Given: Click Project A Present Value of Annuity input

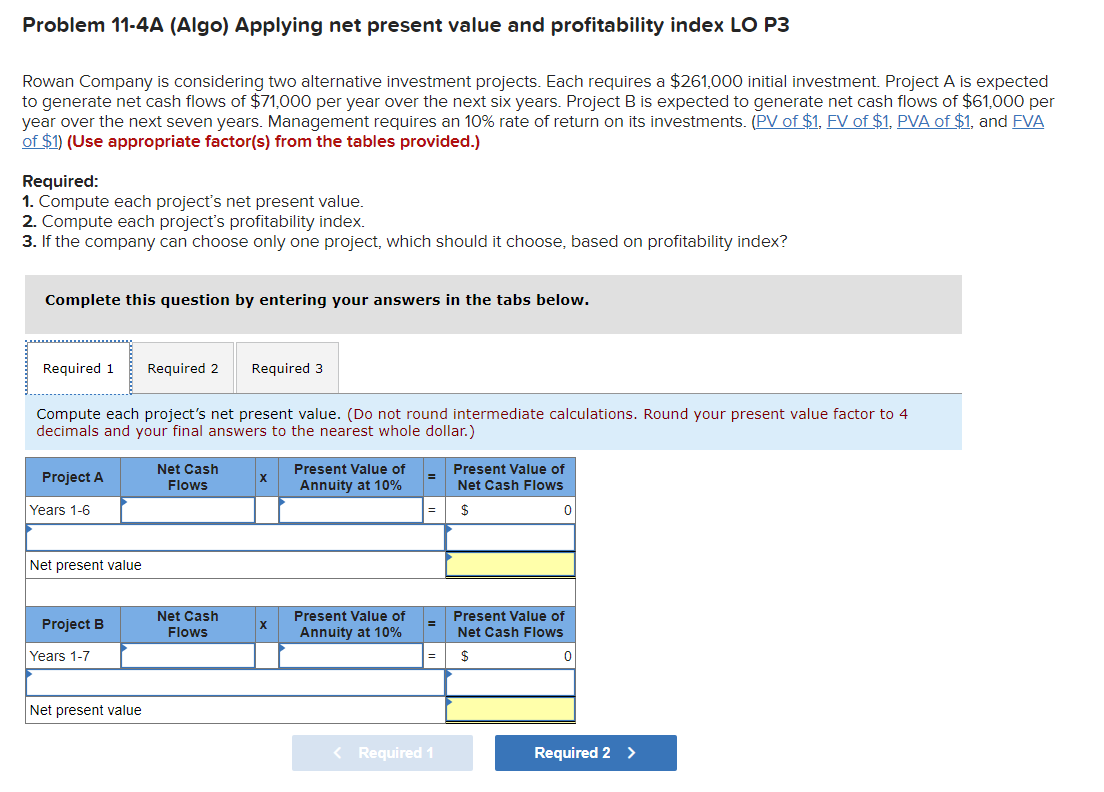Looking at the screenshot, I should [x=351, y=510].
